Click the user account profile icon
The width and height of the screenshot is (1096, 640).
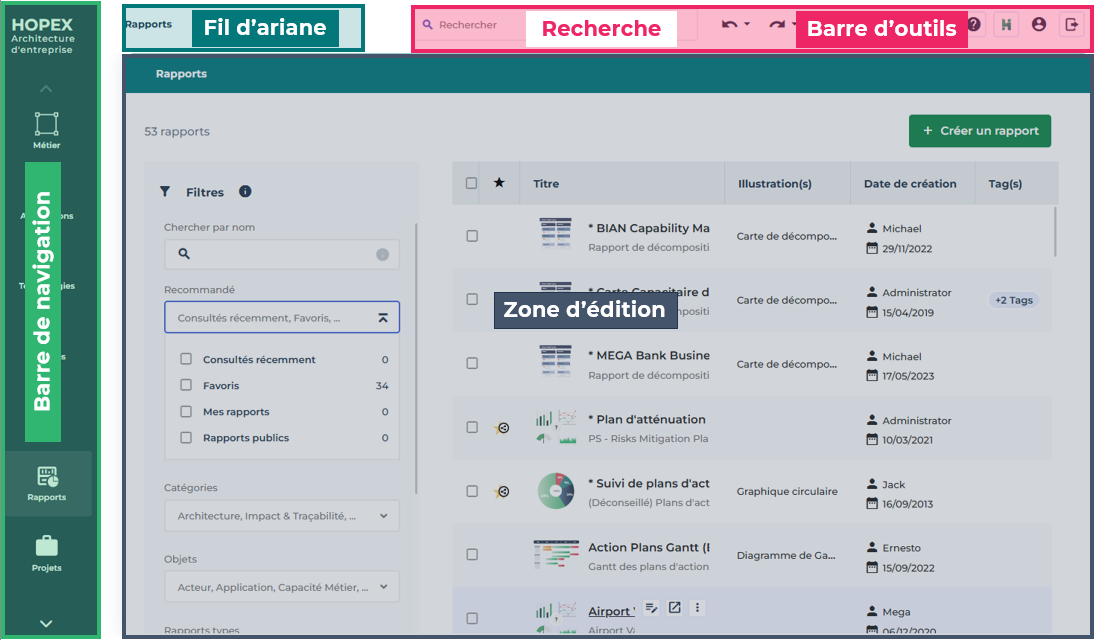(x=1039, y=25)
